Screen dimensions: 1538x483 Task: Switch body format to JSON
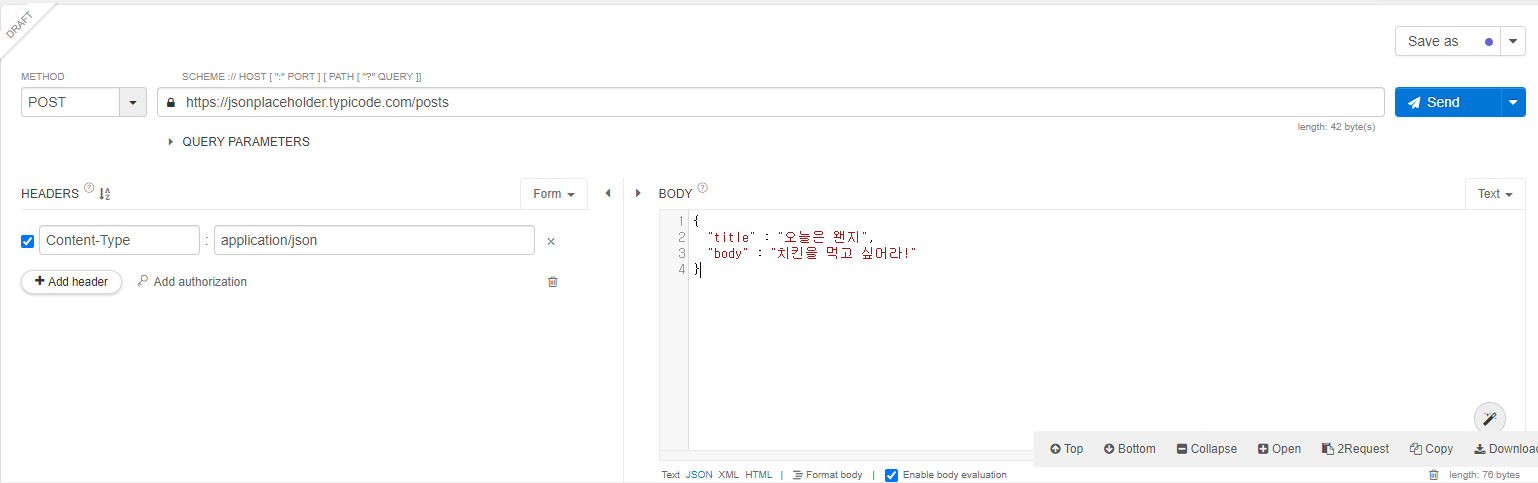click(699, 475)
